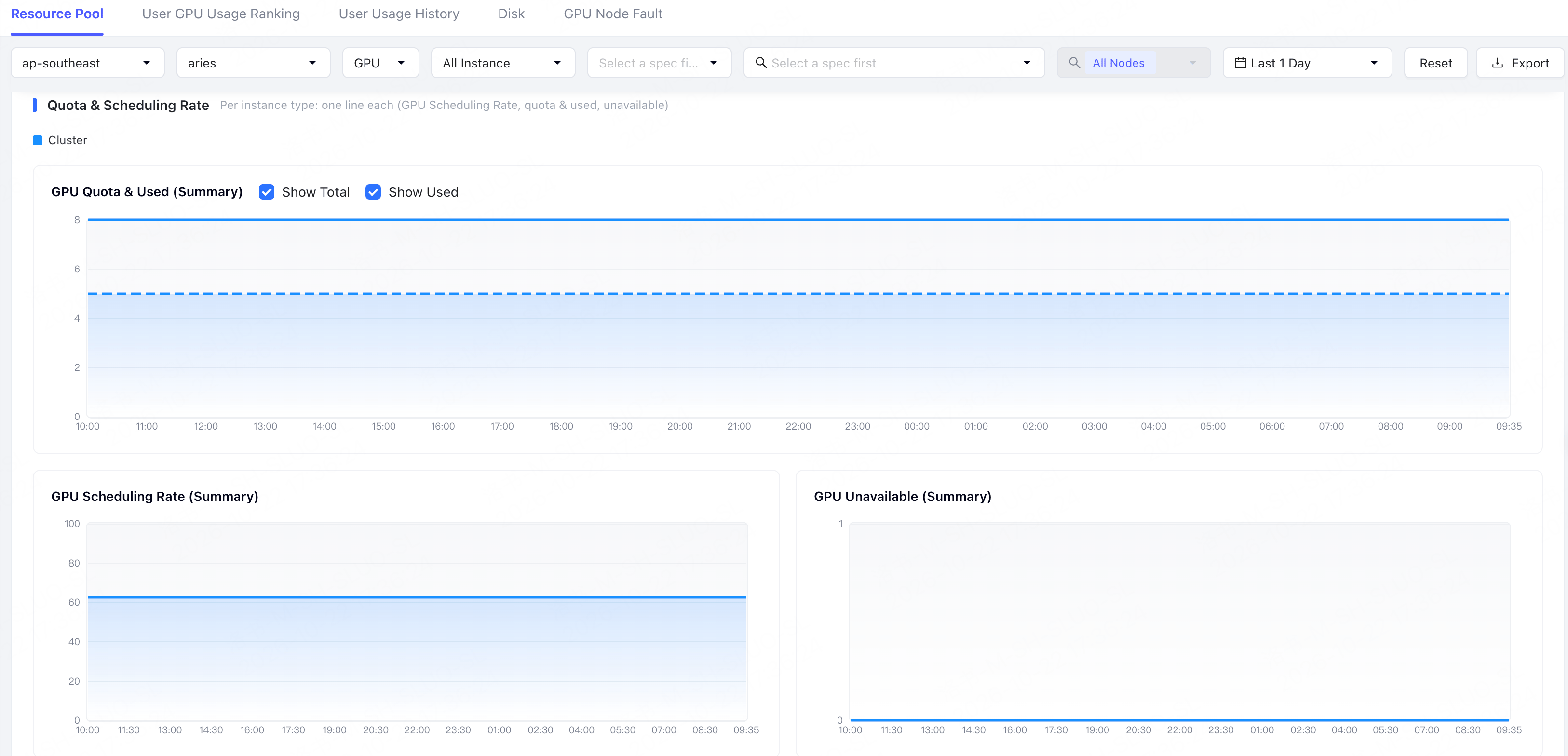Image resolution: width=1568 pixels, height=756 pixels.
Task: Open the All Nodes selector
Action: [x=1134, y=63]
